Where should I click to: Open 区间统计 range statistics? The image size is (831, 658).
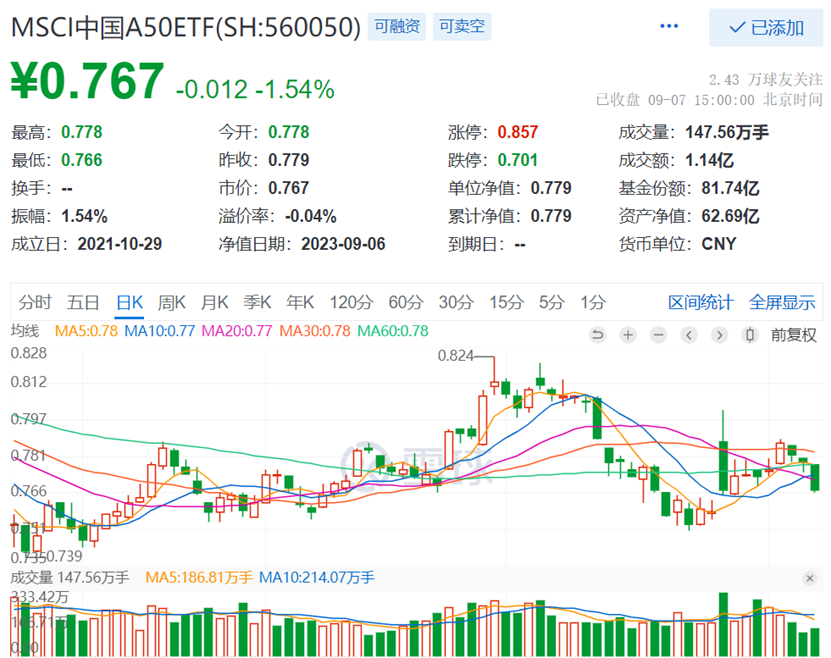[x=701, y=303]
